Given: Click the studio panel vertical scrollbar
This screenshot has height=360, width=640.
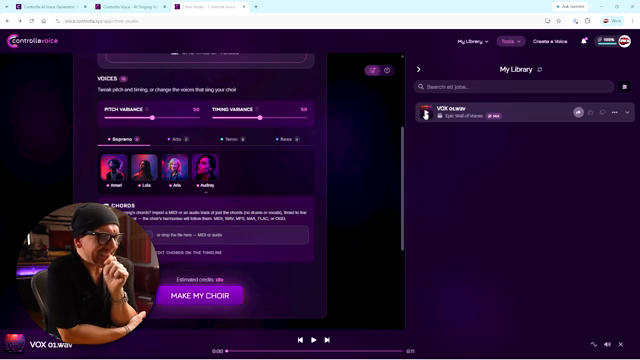Looking at the screenshot, I should coord(402,188).
